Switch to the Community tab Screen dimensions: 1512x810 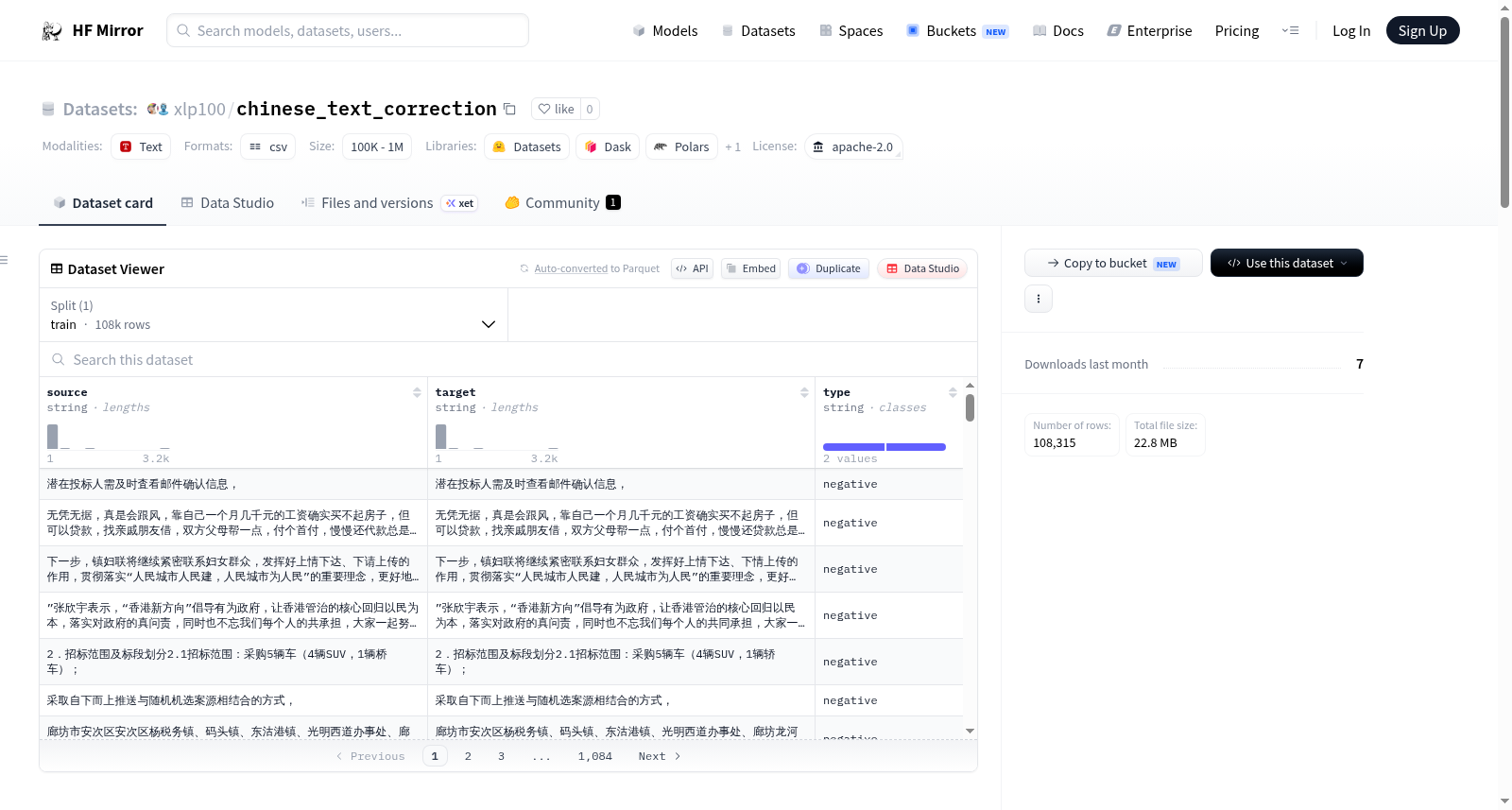pos(562,202)
